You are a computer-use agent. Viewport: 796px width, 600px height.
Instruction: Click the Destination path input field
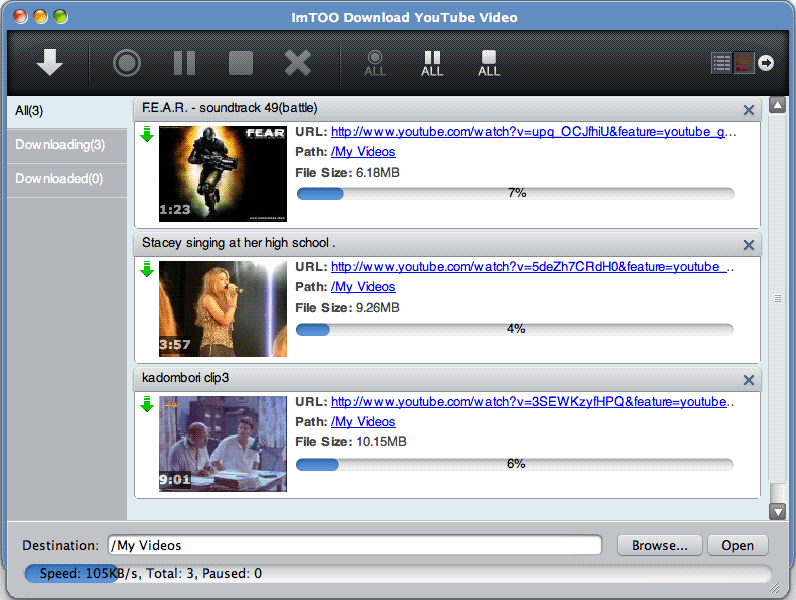pyautogui.click(x=355, y=545)
